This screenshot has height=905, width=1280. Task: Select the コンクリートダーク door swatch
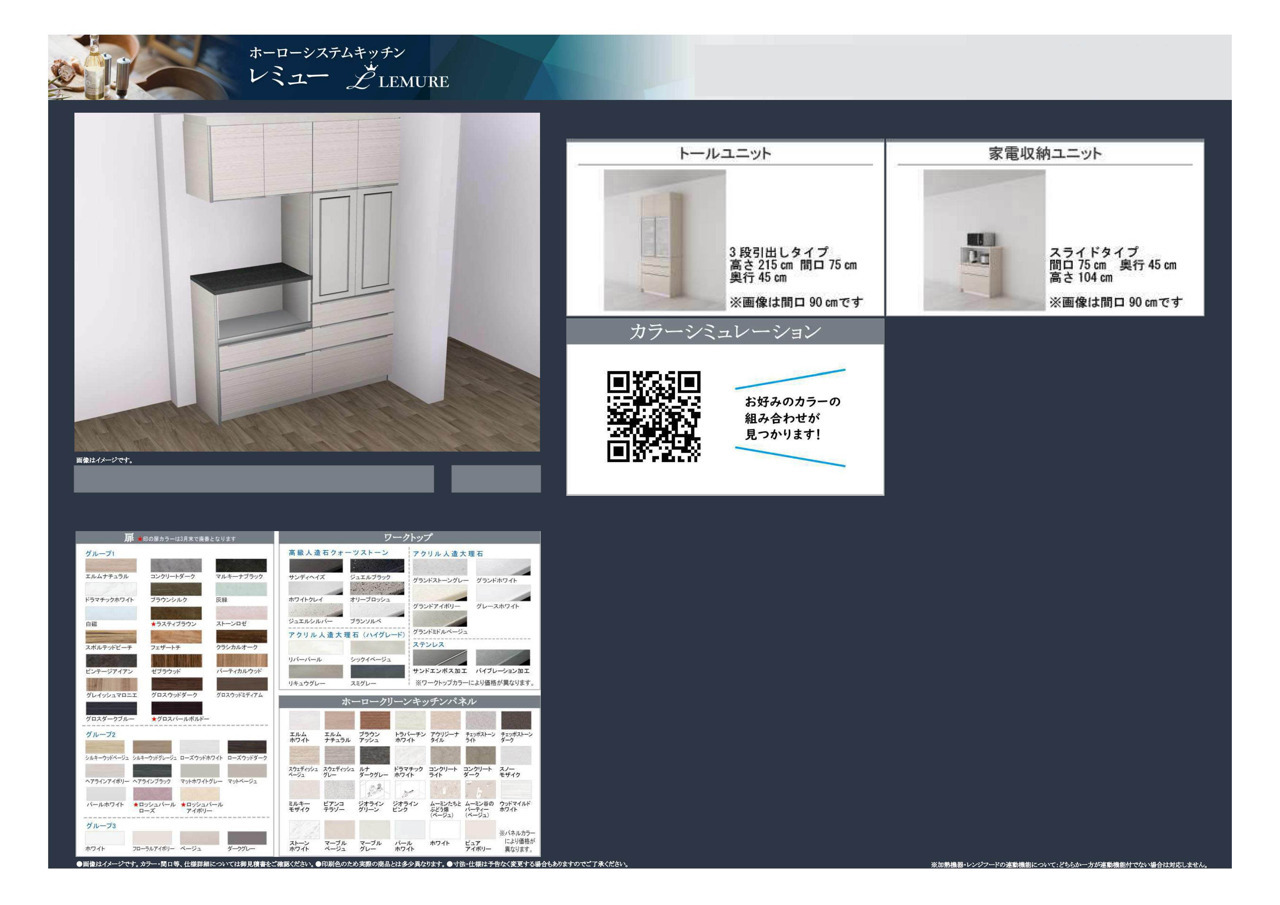[x=176, y=565]
